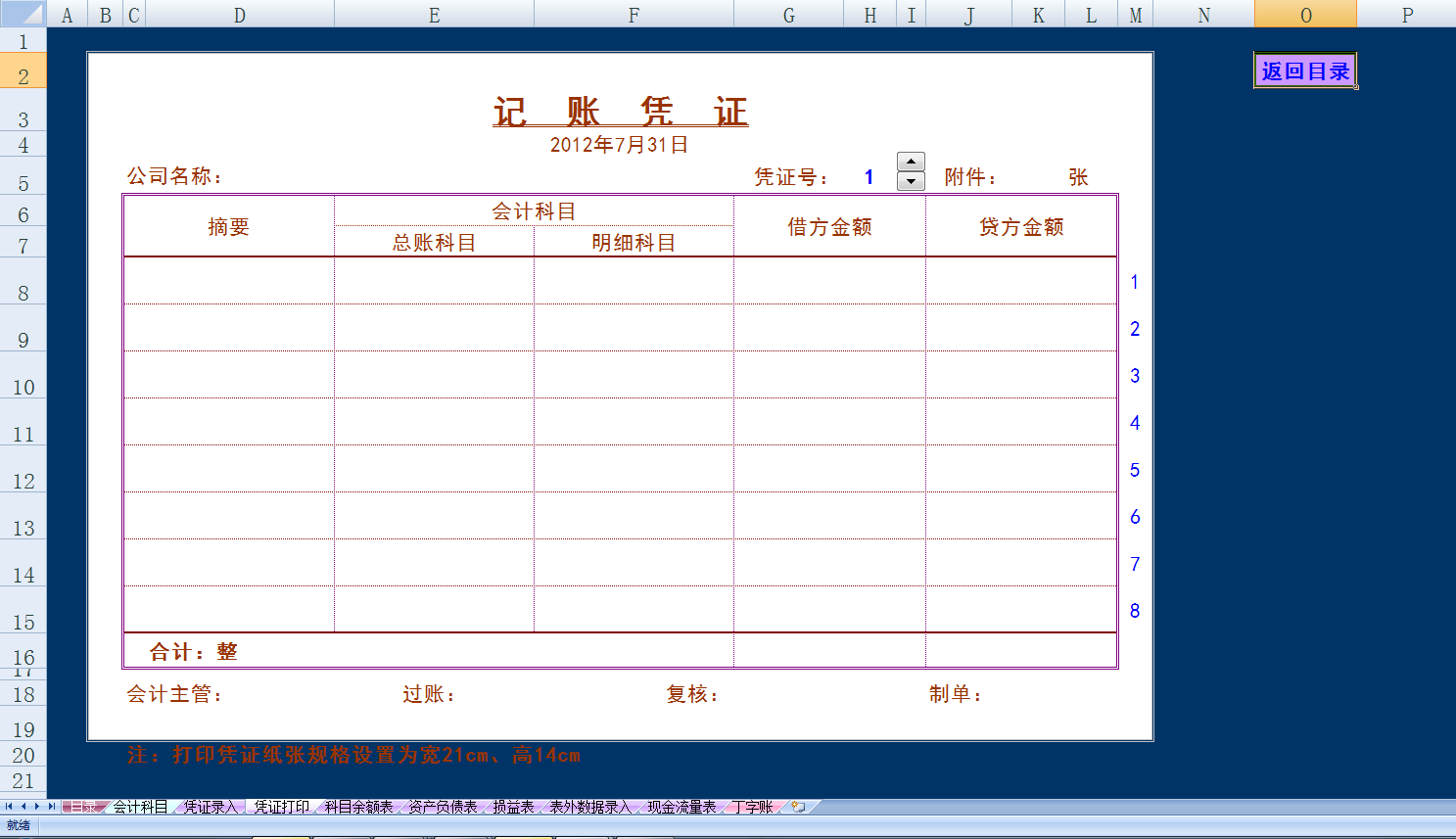This screenshot has height=839, width=1456.
Task: Go to first sheet tab navigation arrow
Action: click(9, 807)
